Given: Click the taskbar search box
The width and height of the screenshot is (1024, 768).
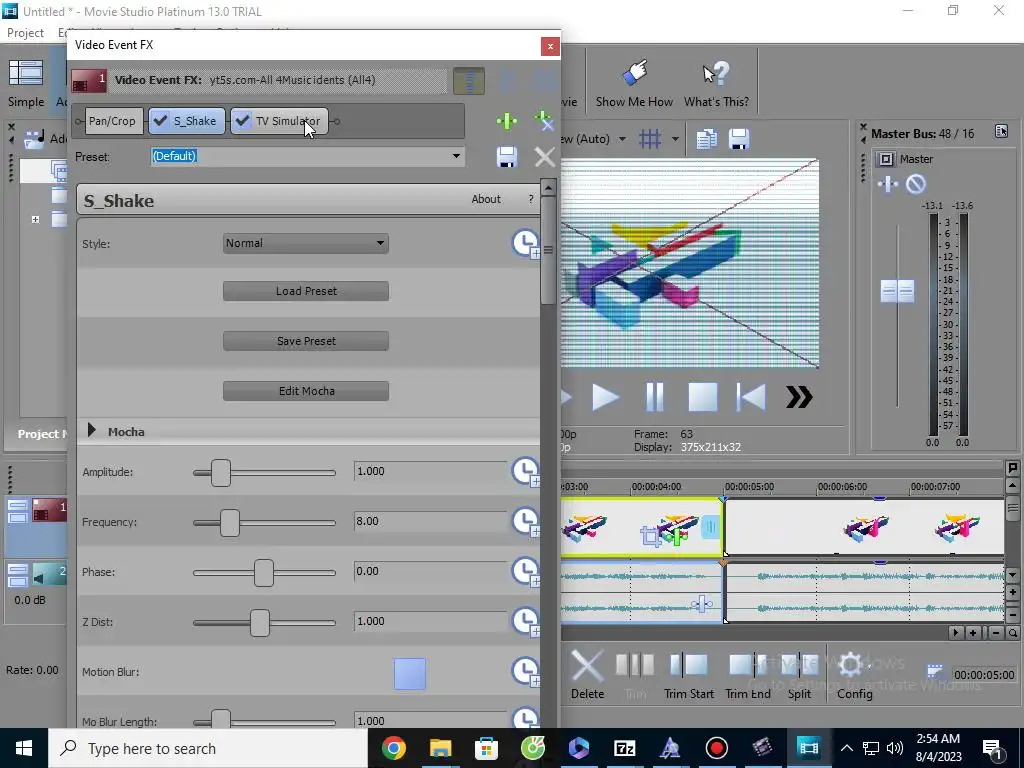Looking at the screenshot, I should coord(208,748).
